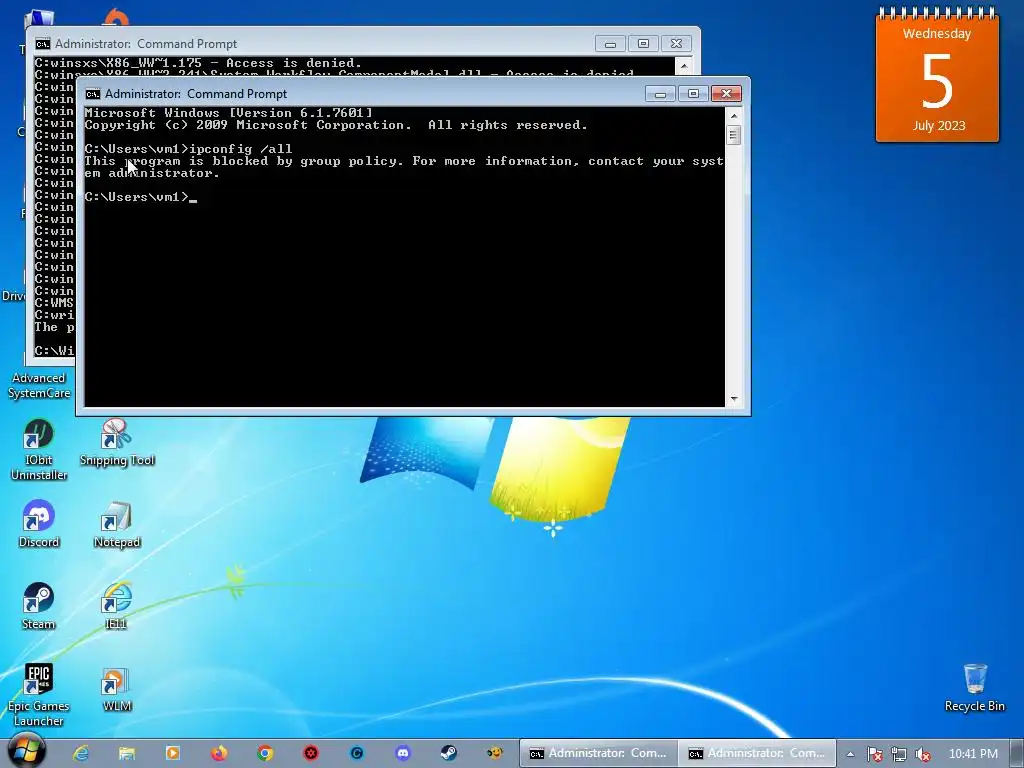Select the IObit Uninstaller desktop shortcut

pyautogui.click(x=39, y=450)
